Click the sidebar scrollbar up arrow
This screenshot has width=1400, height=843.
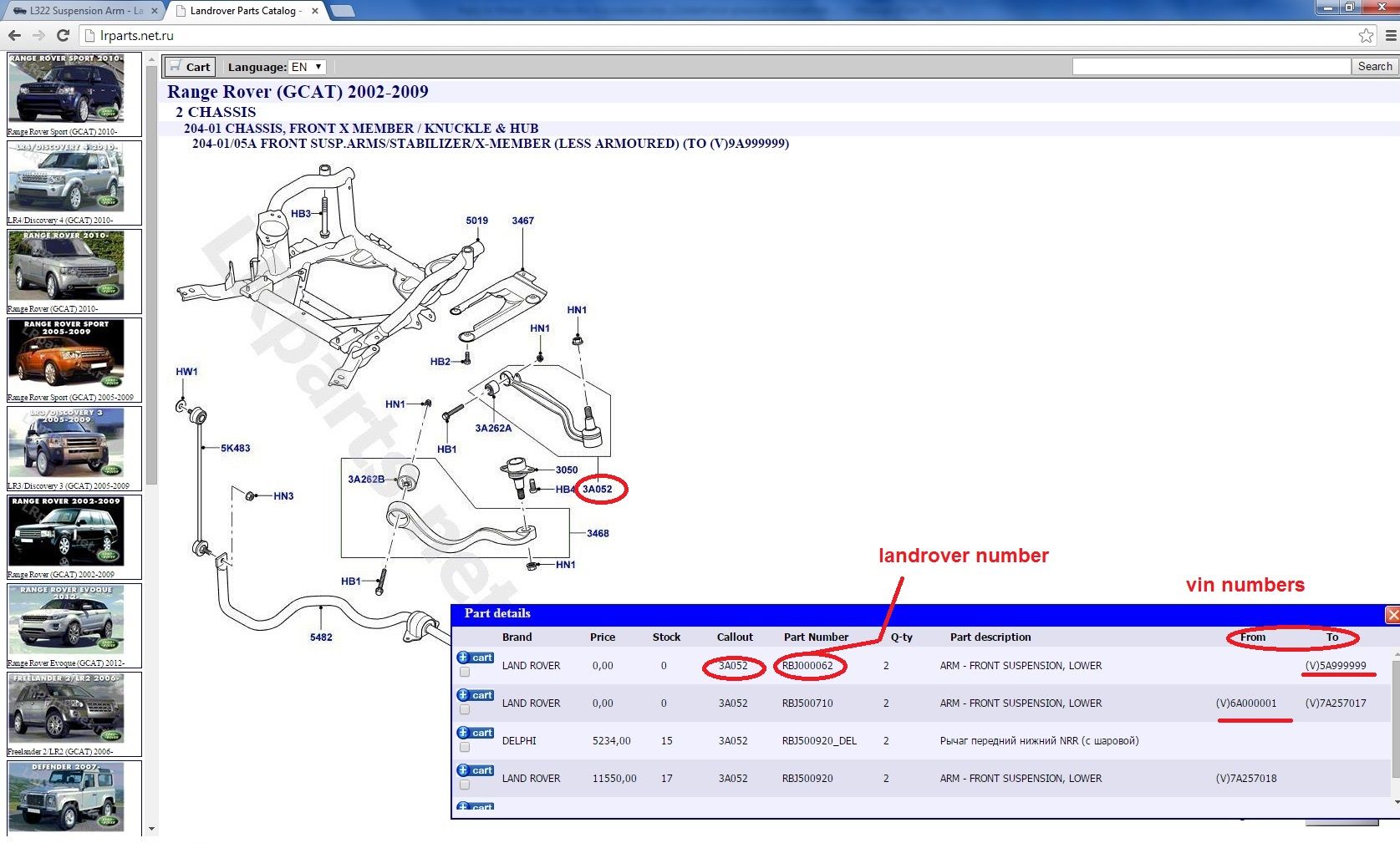click(151, 58)
